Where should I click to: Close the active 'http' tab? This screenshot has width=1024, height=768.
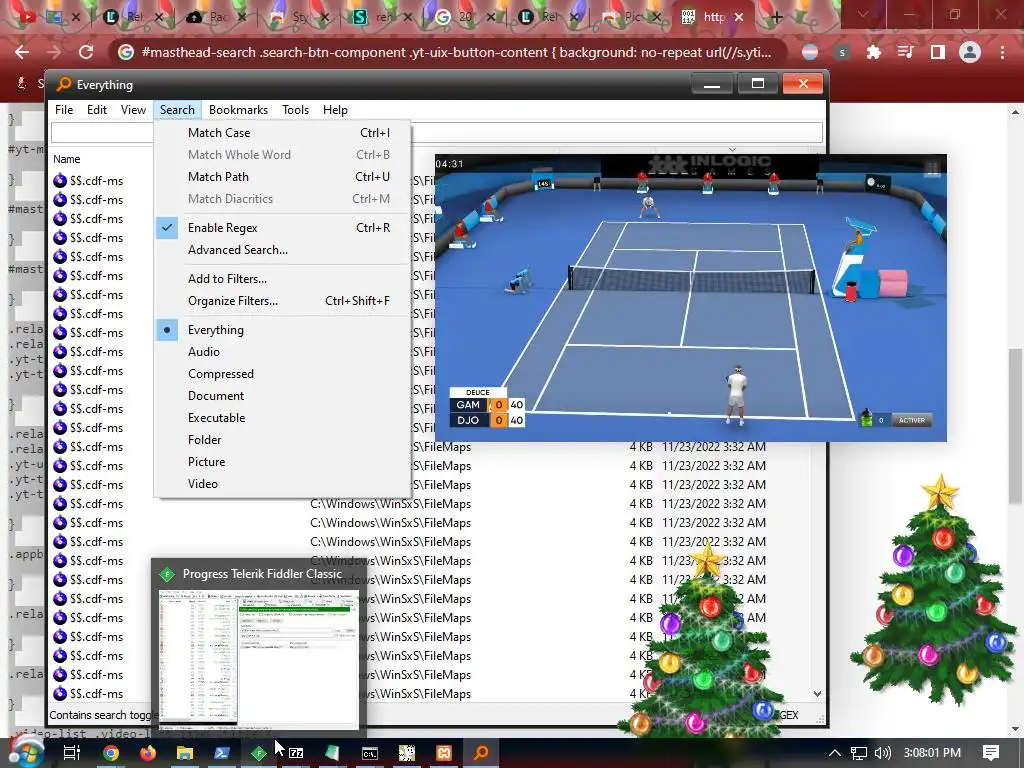(739, 17)
